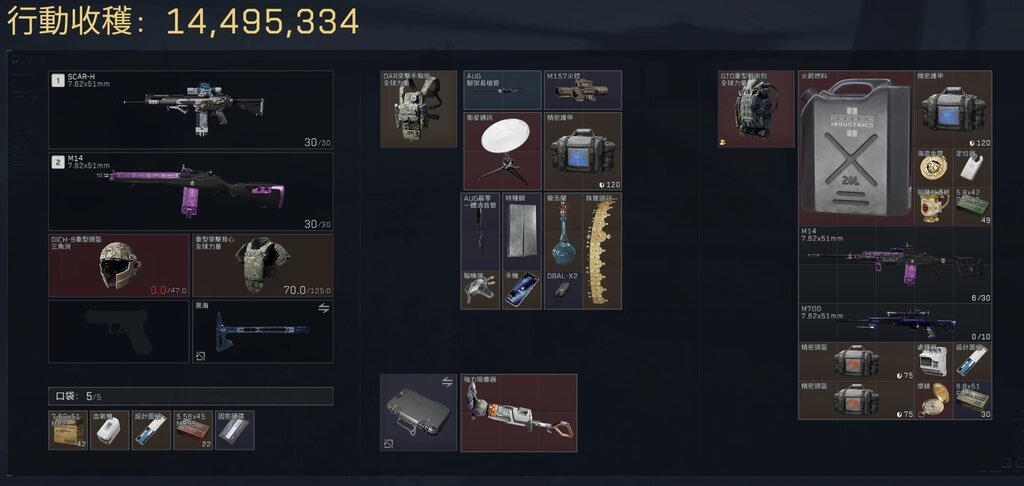The image size is (1024, 486).
Task: Select the M157 fire control scope
Action: click(x=583, y=90)
